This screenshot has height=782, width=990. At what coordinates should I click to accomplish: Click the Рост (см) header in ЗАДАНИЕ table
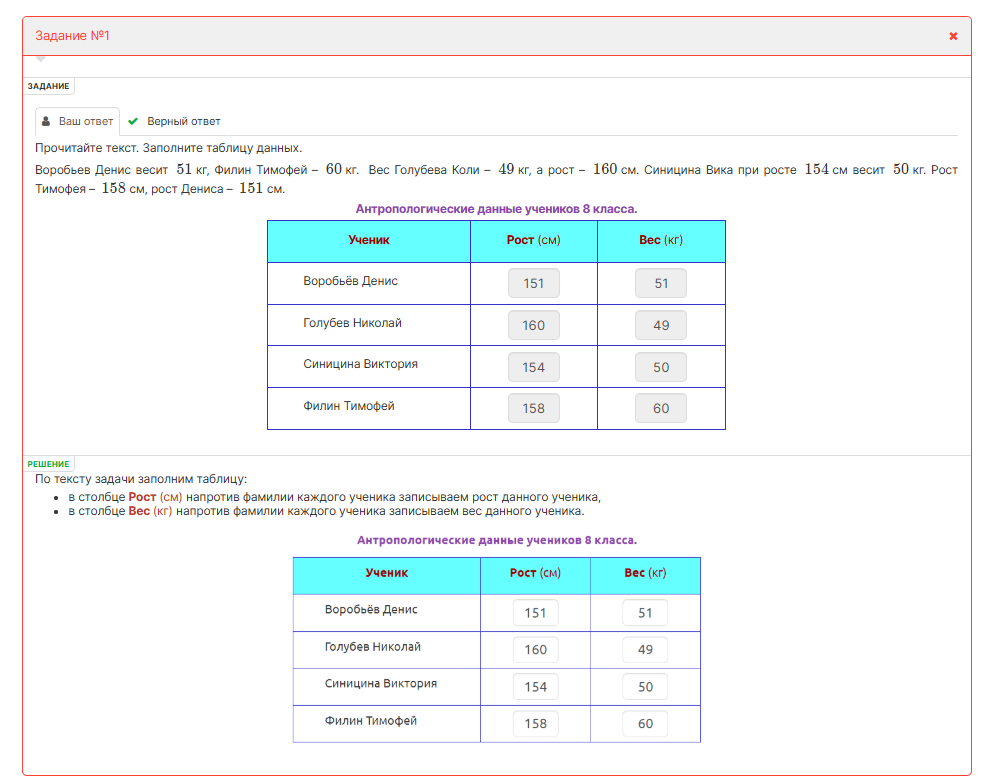[534, 240]
